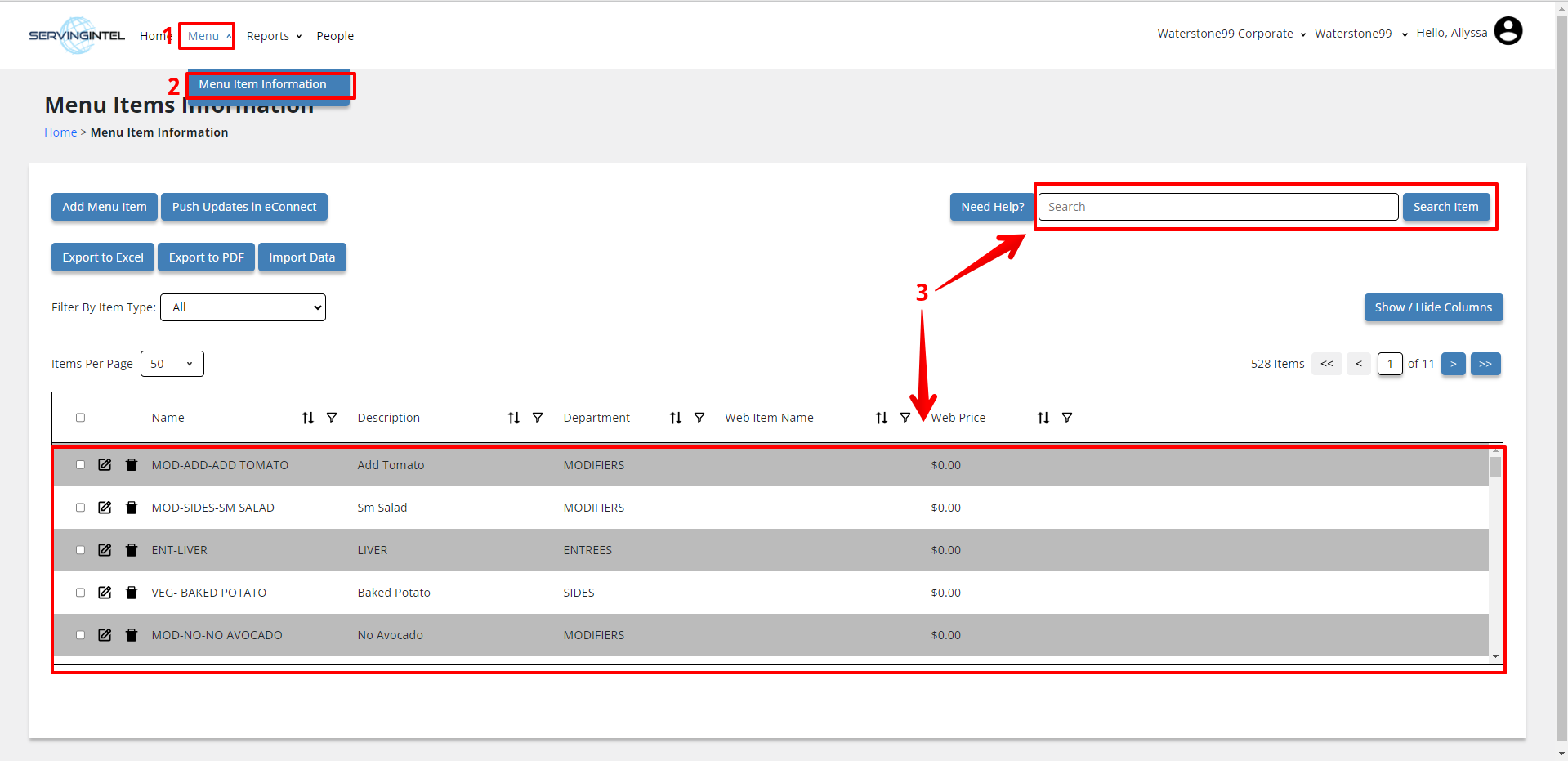Image resolution: width=1568 pixels, height=761 pixels.
Task: Sort by Web Price column
Action: pos(1043,418)
